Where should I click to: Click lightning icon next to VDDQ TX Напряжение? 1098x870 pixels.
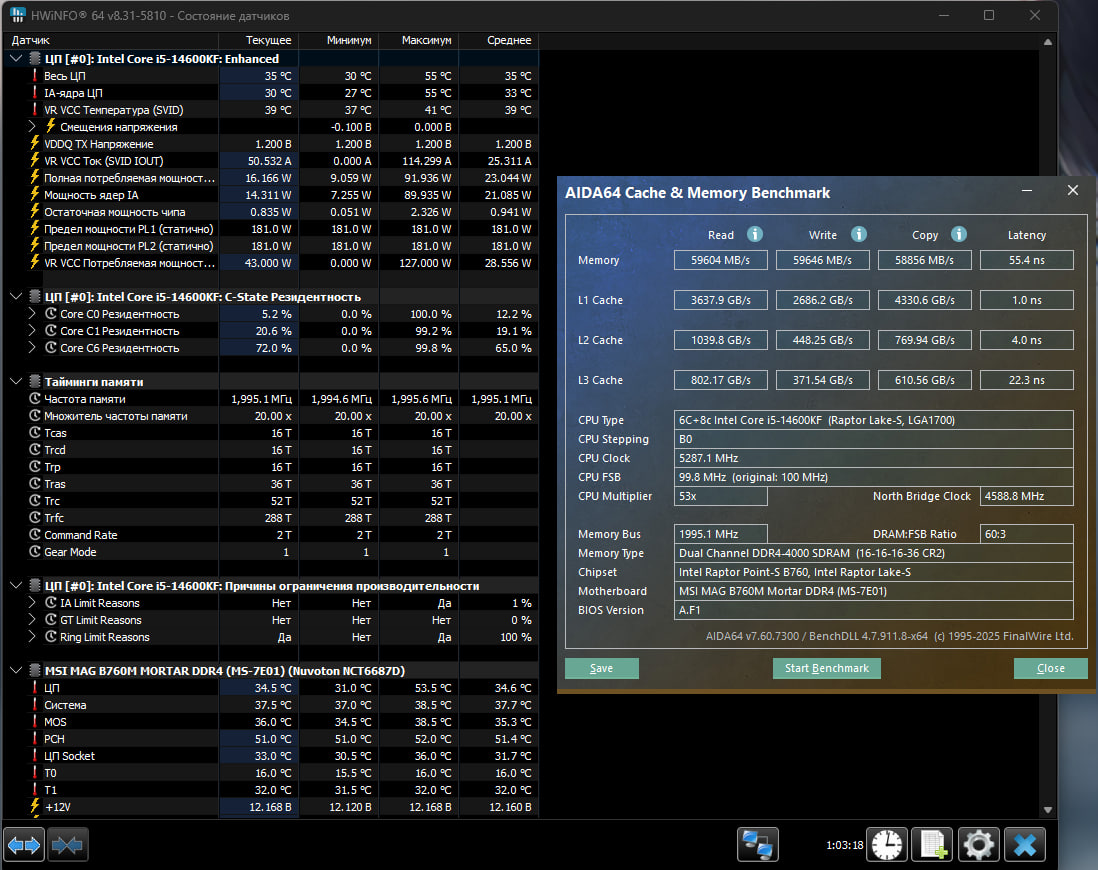(34, 144)
